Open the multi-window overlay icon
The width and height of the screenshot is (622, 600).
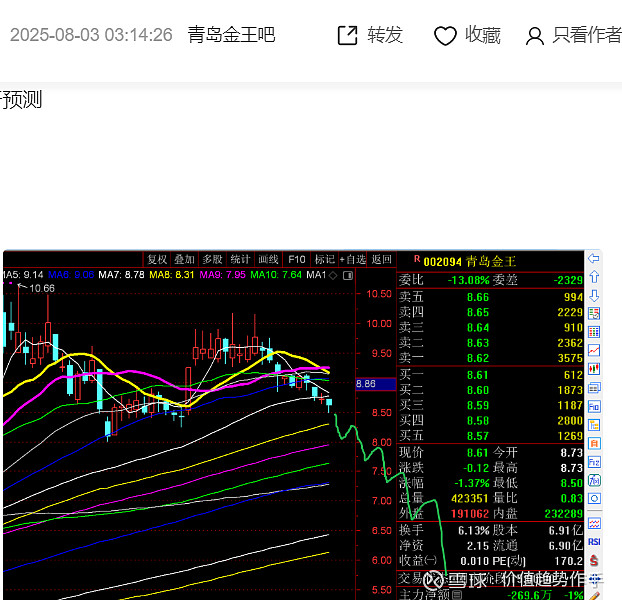tap(594, 387)
